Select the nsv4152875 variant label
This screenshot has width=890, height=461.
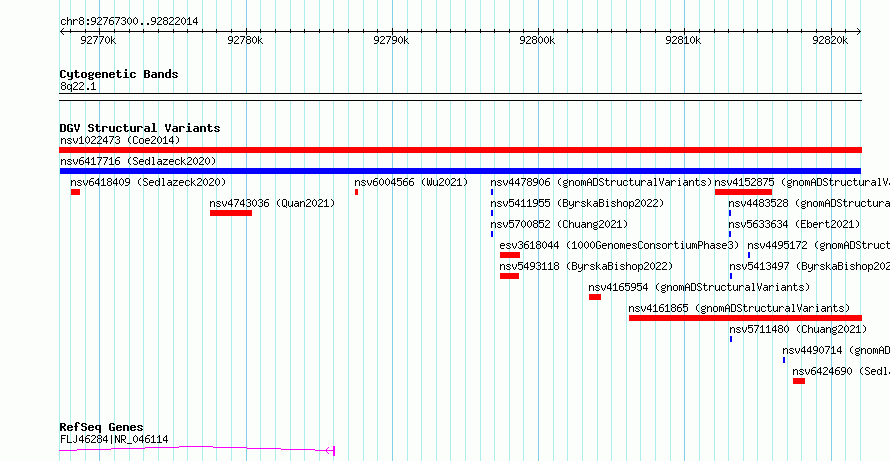pos(802,182)
